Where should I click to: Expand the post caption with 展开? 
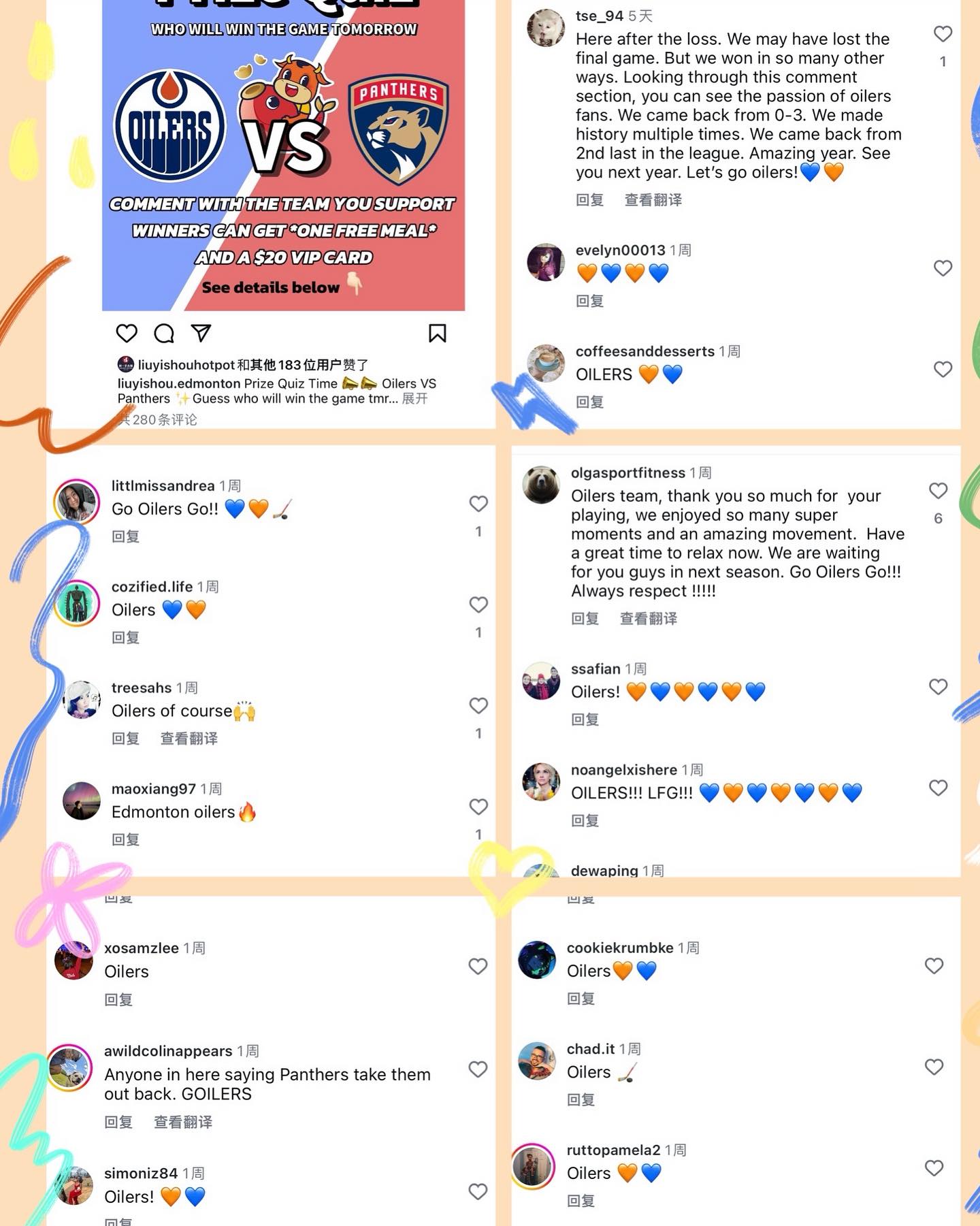tap(414, 398)
